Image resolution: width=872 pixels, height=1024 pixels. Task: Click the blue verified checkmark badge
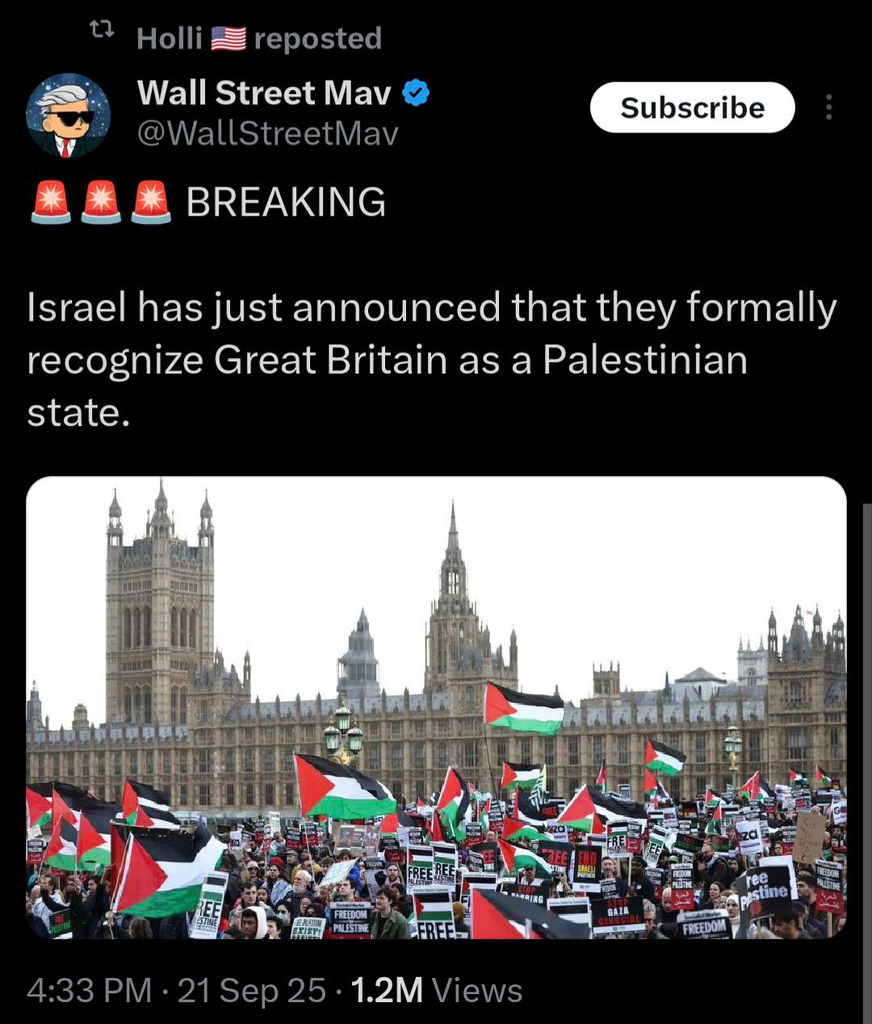click(415, 93)
